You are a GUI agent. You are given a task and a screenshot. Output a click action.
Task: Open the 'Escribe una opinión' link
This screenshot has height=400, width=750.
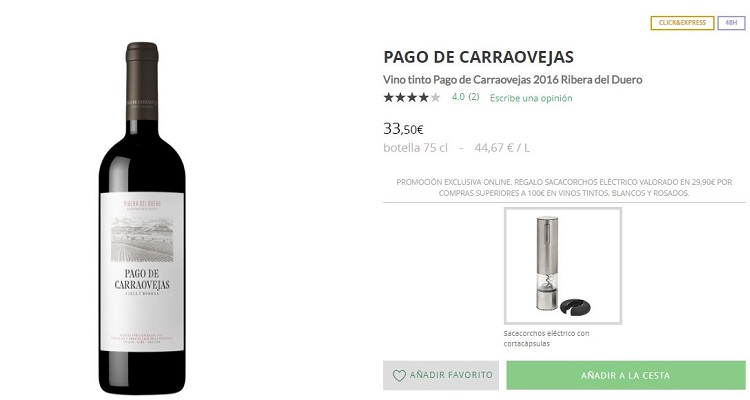pyautogui.click(x=531, y=98)
